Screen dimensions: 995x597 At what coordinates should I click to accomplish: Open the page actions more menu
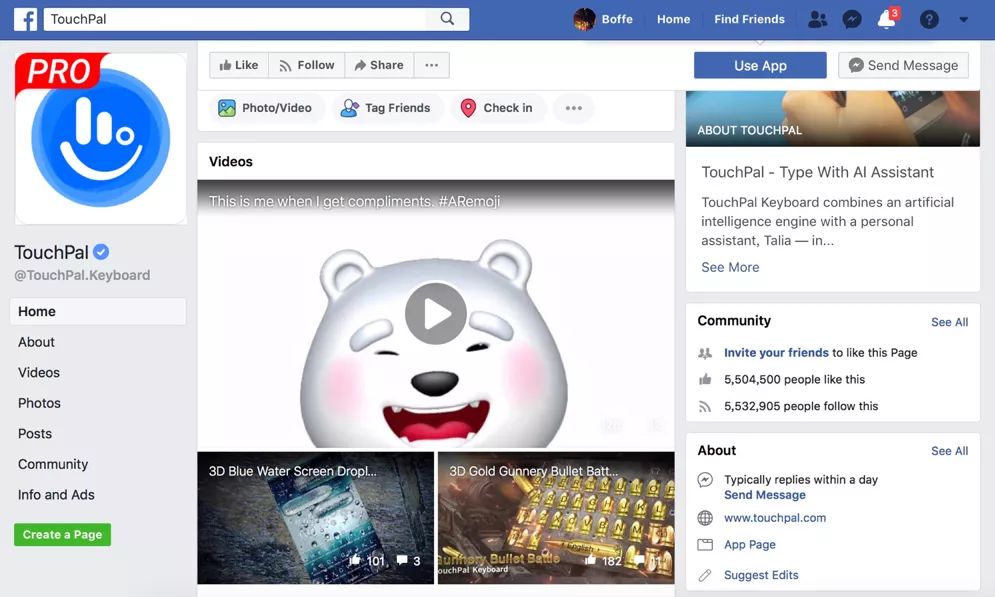click(x=432, y=65)
